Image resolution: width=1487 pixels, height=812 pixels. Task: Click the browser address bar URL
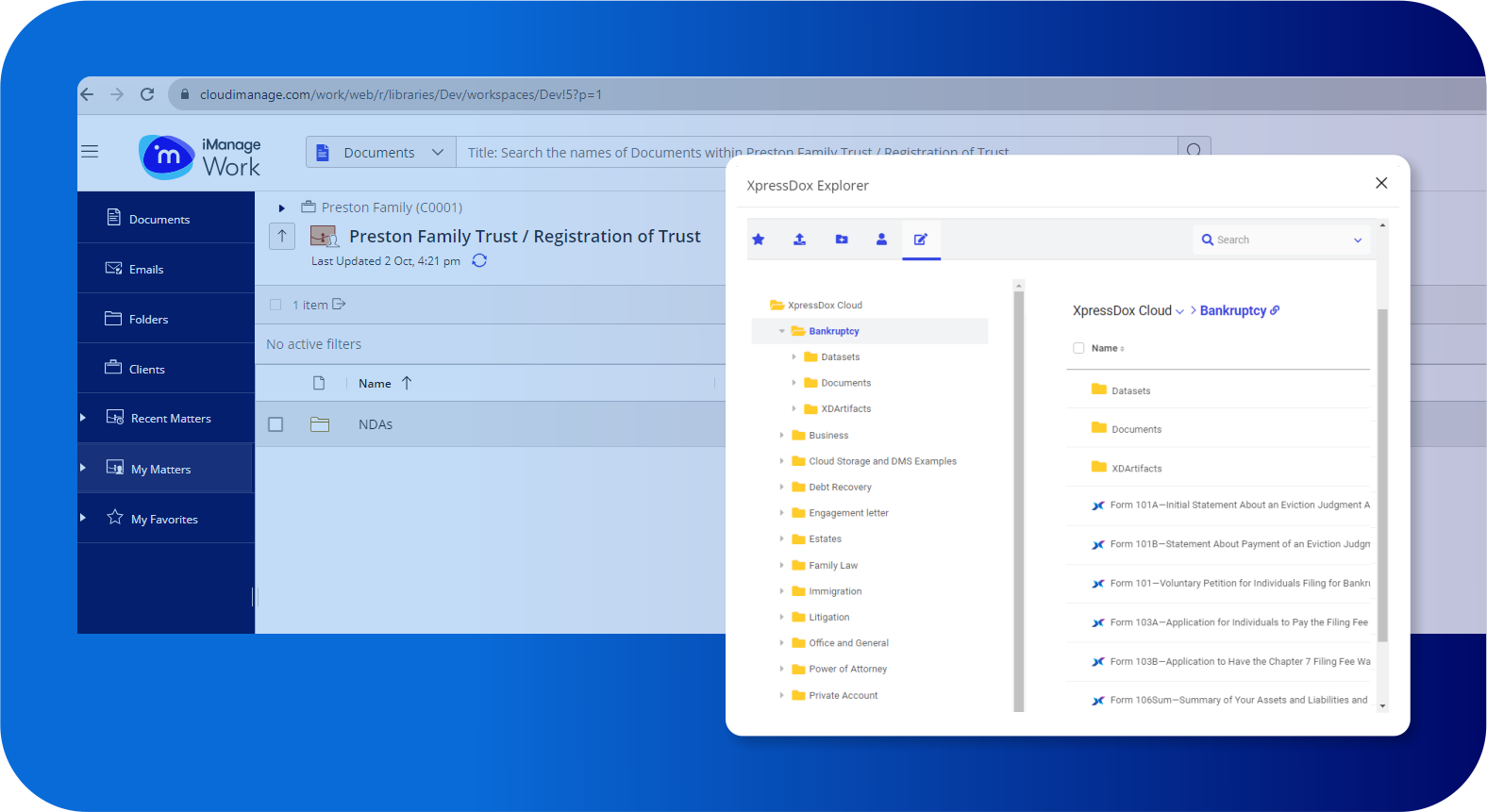[x=401, y=94]
